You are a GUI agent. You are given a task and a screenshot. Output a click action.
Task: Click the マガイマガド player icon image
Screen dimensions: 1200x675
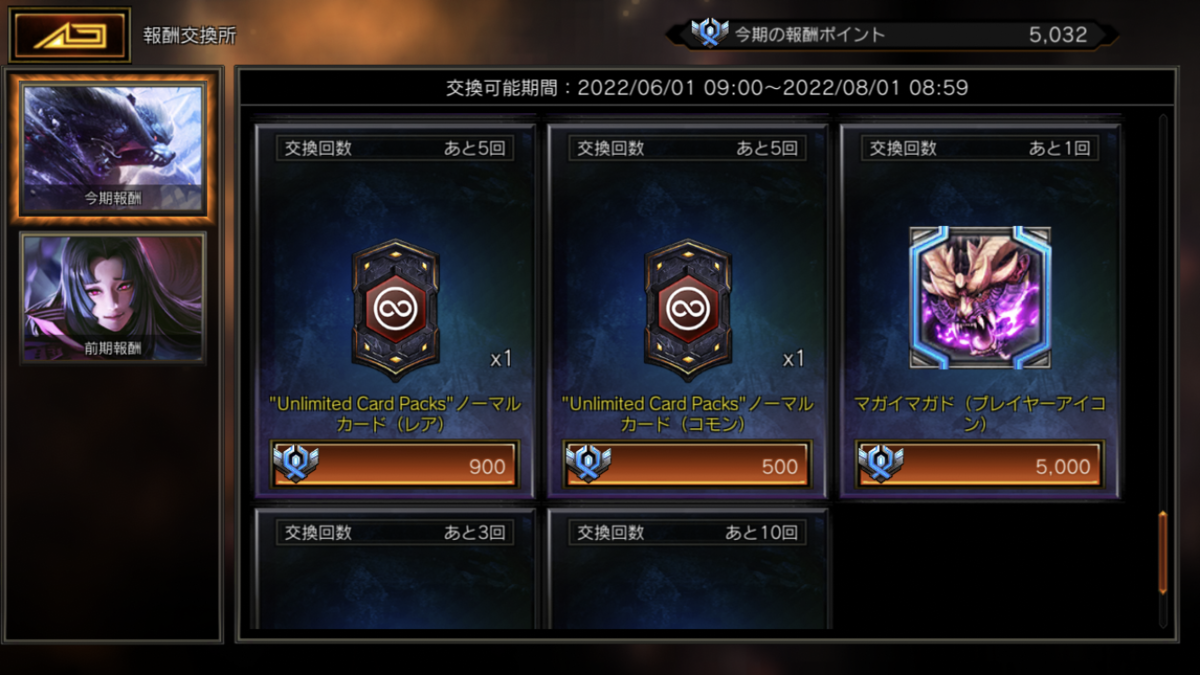click(x=980, y=297)
